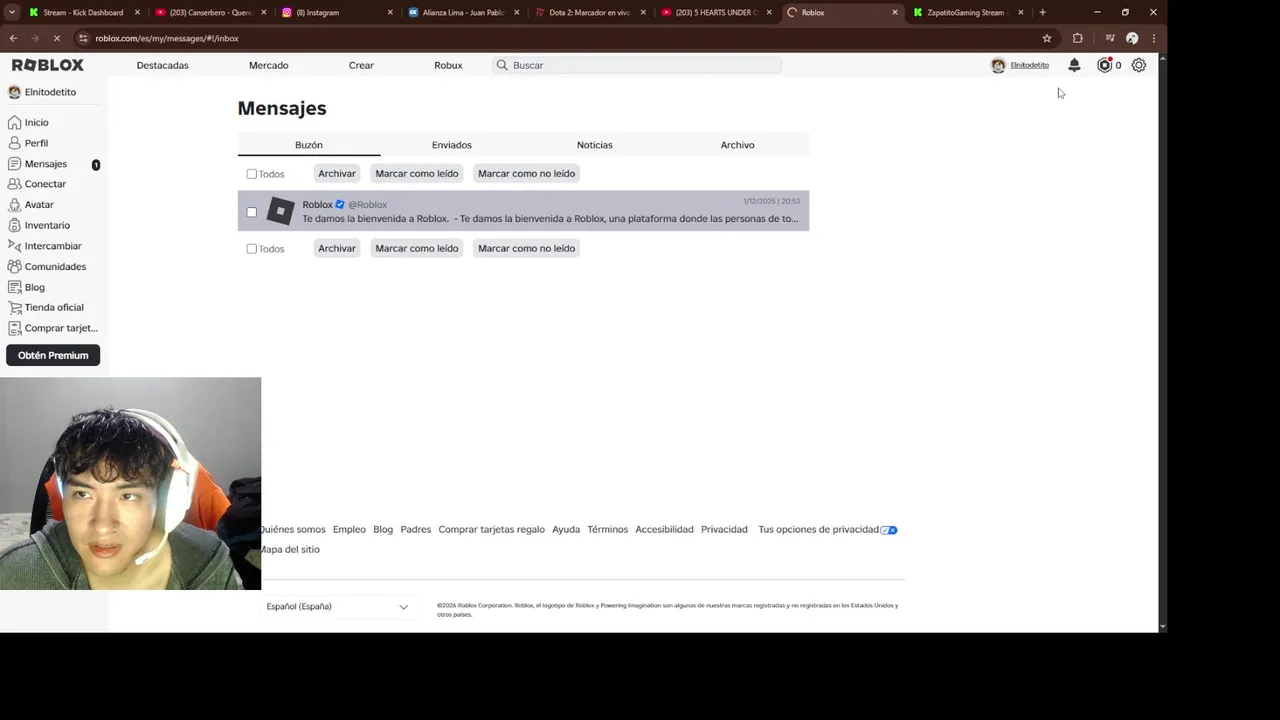Switch to the Enviados tab

click(451, 145)
